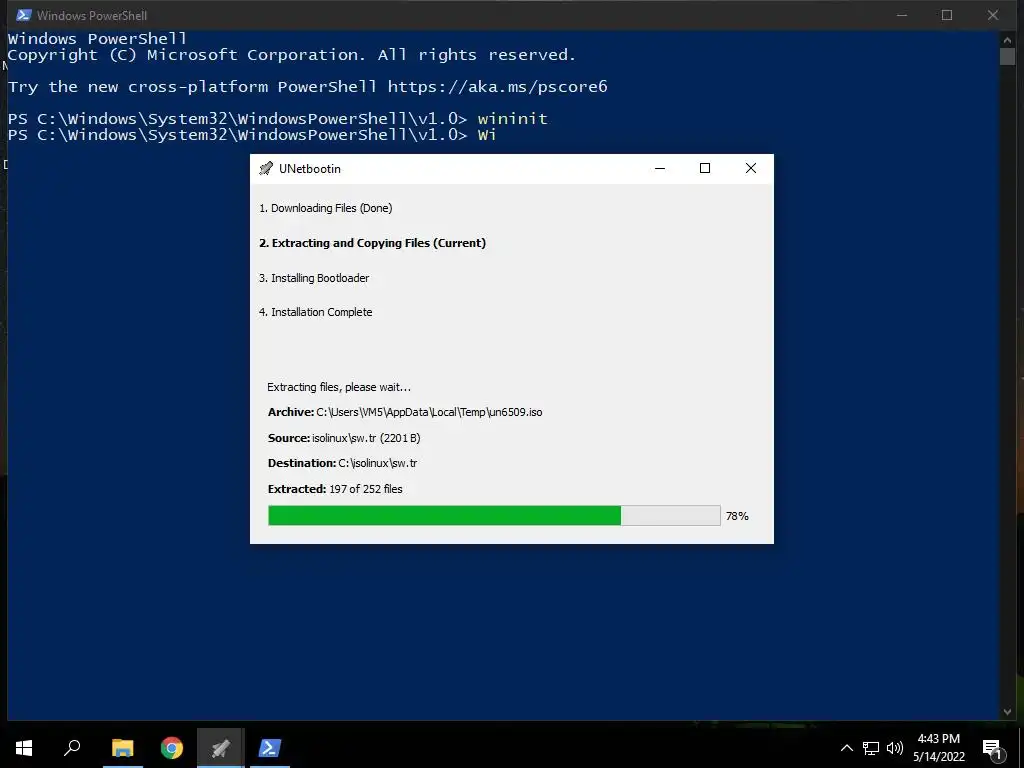The image size is (1024, 768).
Task: Maximize the UNetbootin window
Action: point(705,168)
